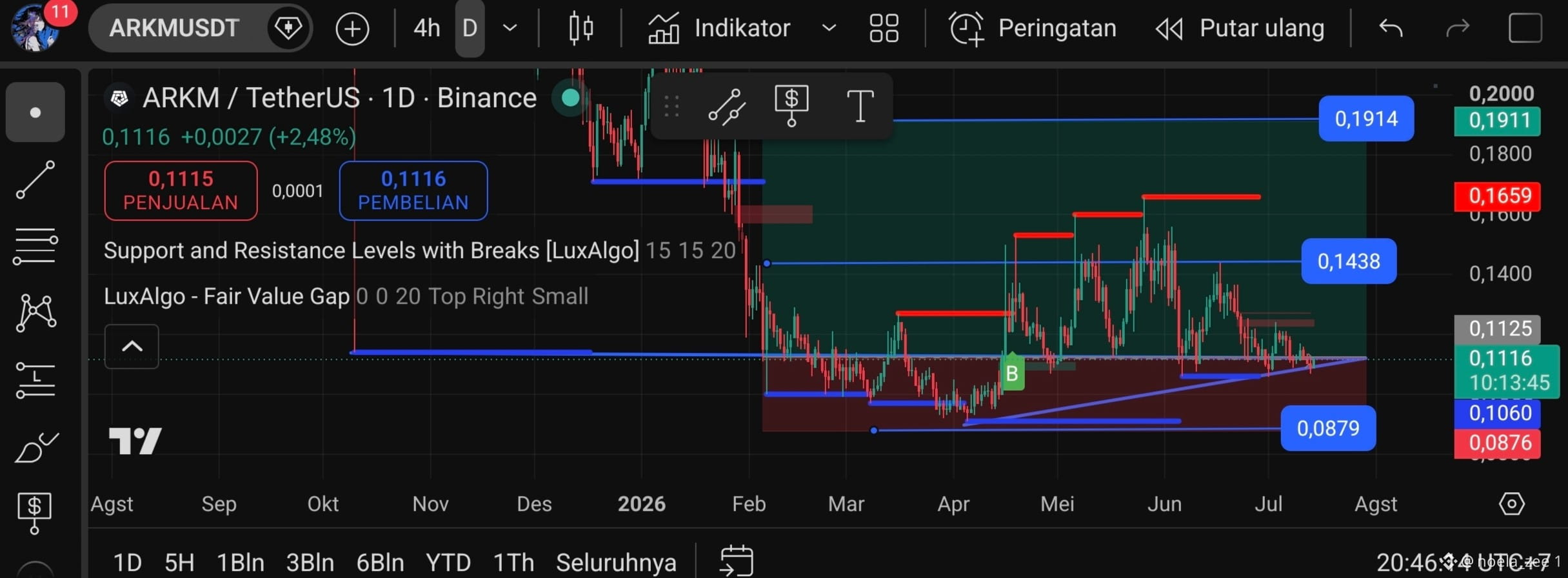Expand the timeframe dropdown arrow
This screenshot has height=578, width=1568.
[510, 28]
